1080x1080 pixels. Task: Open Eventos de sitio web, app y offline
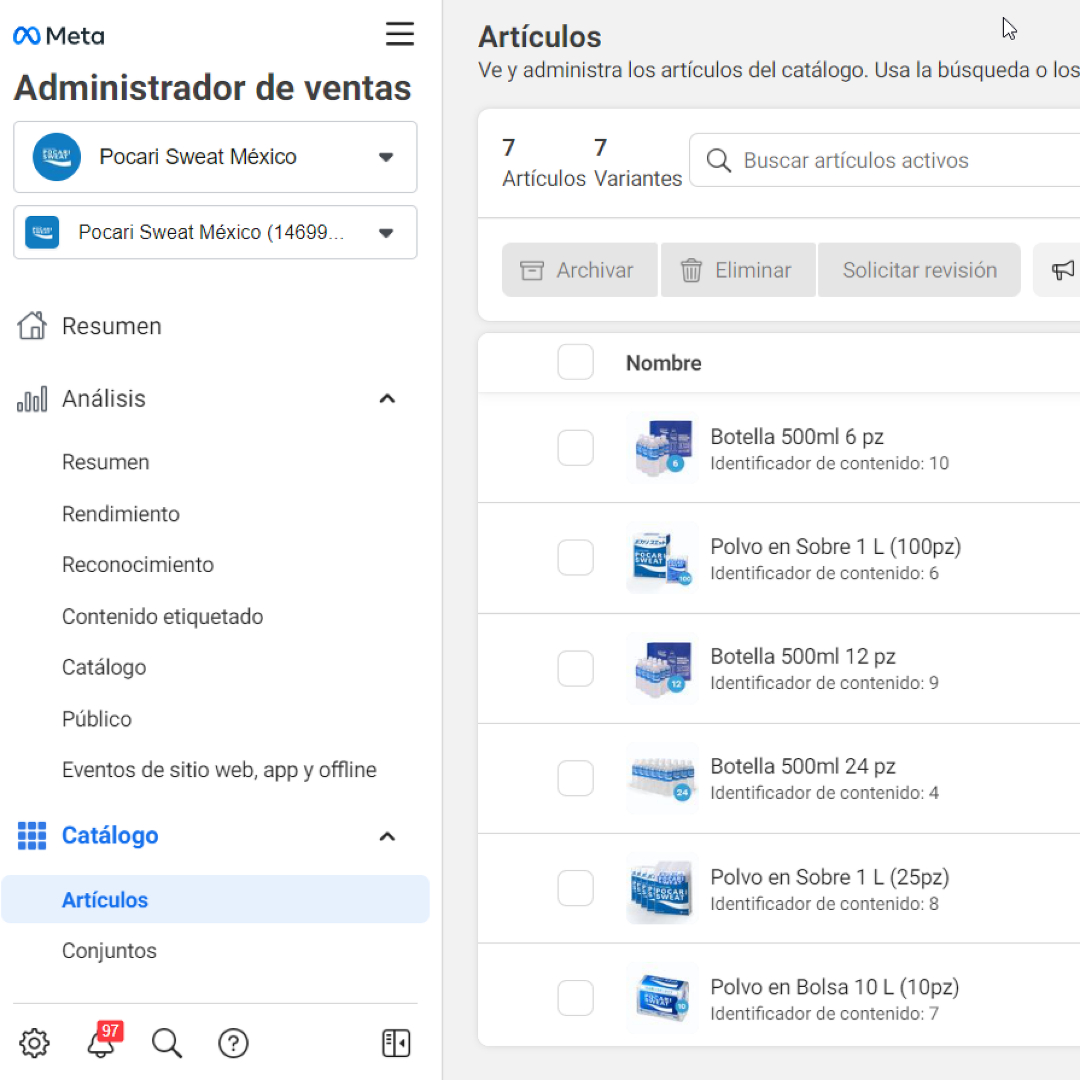(x=219, y=770)
